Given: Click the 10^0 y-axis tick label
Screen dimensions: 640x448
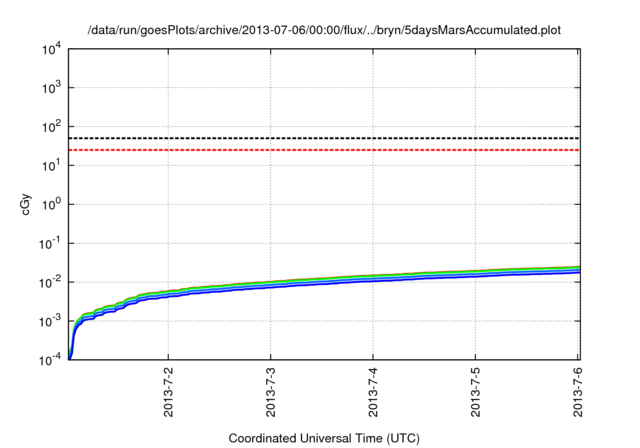Looking at the screenshot, I should coord(51,204).
